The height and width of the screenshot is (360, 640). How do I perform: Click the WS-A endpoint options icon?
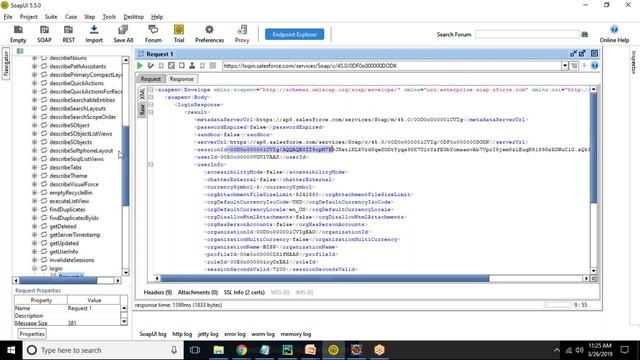(x=574, y=65)
